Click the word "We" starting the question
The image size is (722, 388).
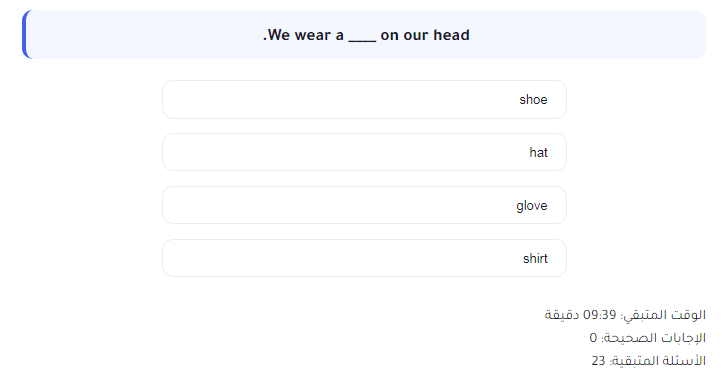pyautogui.click(x=279, y=35)
